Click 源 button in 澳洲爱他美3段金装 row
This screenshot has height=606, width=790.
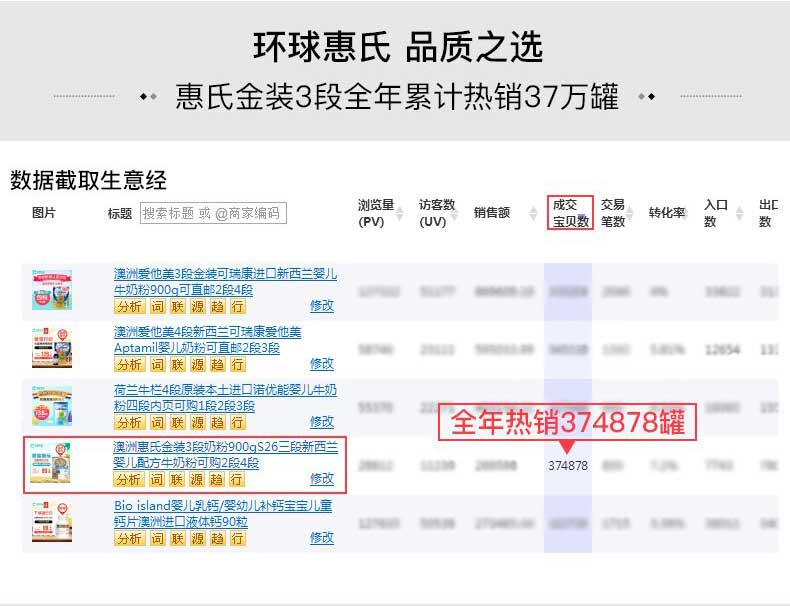tap(198, 306)
